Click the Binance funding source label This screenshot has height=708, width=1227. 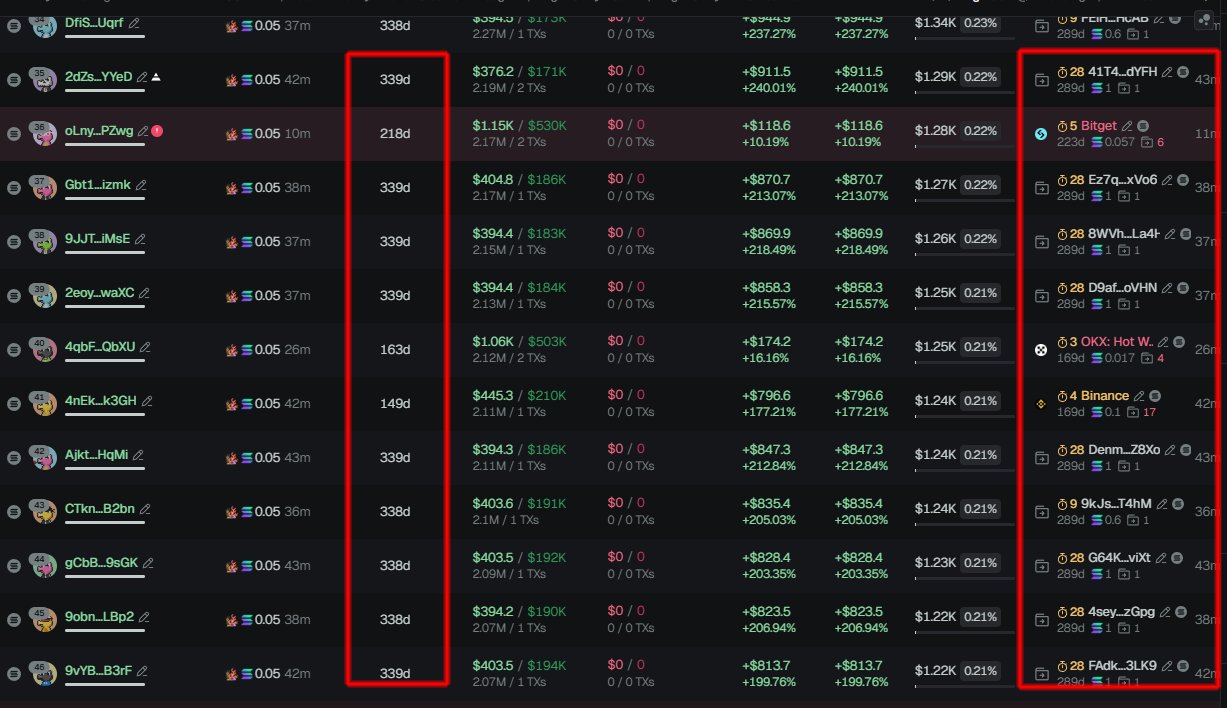(x=1104, y=396)
